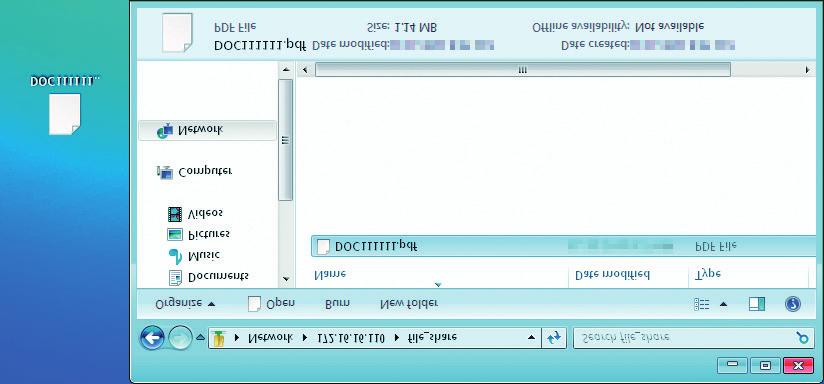Screen dimensions: 824x384
Task: Minimize the Explorer window
Action: tap(733, 365)
